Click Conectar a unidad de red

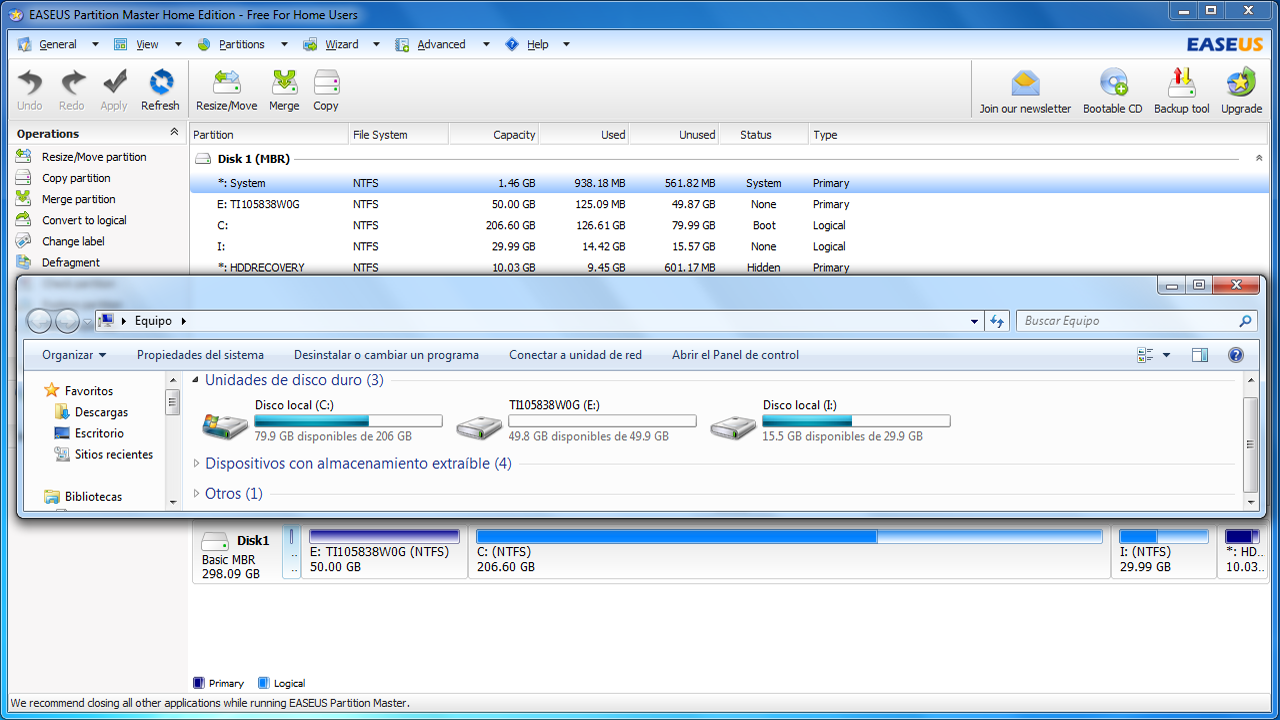pyautogui.click(x=576, y=355)
